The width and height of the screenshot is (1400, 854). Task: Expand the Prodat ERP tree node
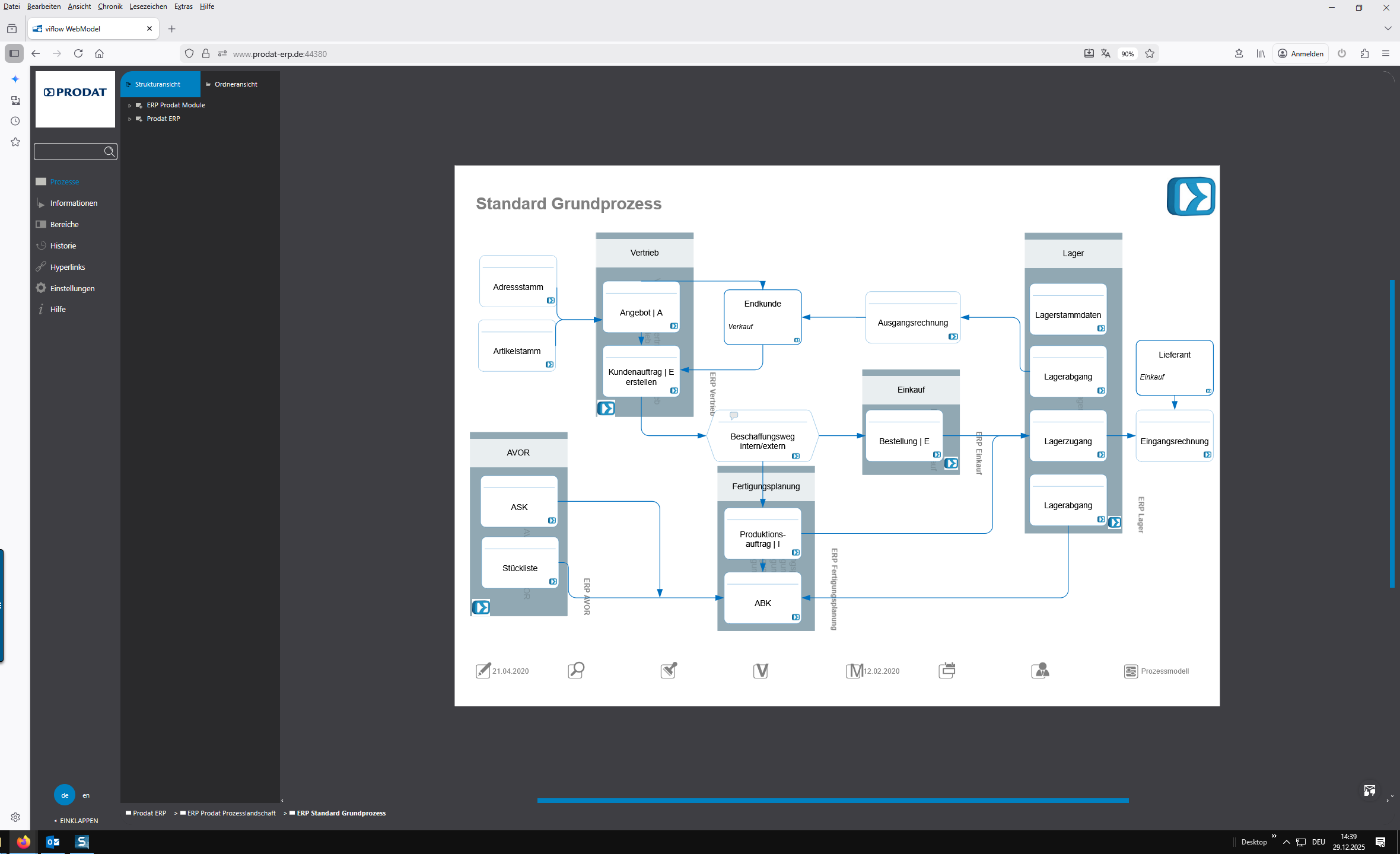coord(130,119)
